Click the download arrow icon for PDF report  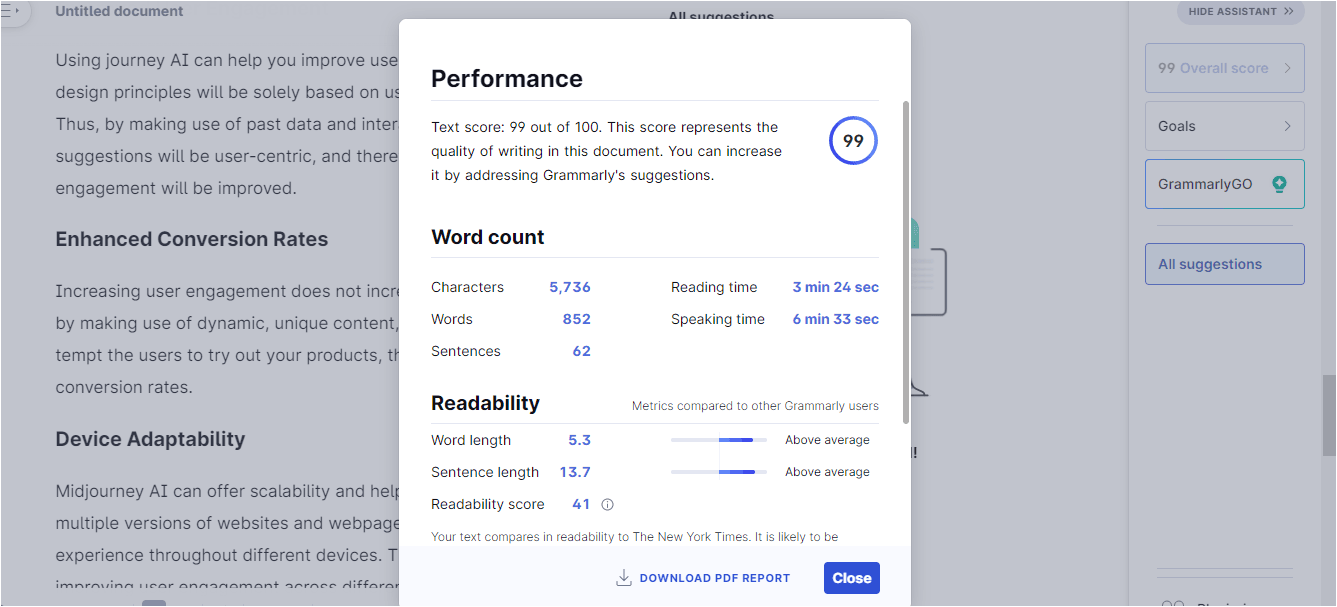pyautogui.click(x=624, y=578)
